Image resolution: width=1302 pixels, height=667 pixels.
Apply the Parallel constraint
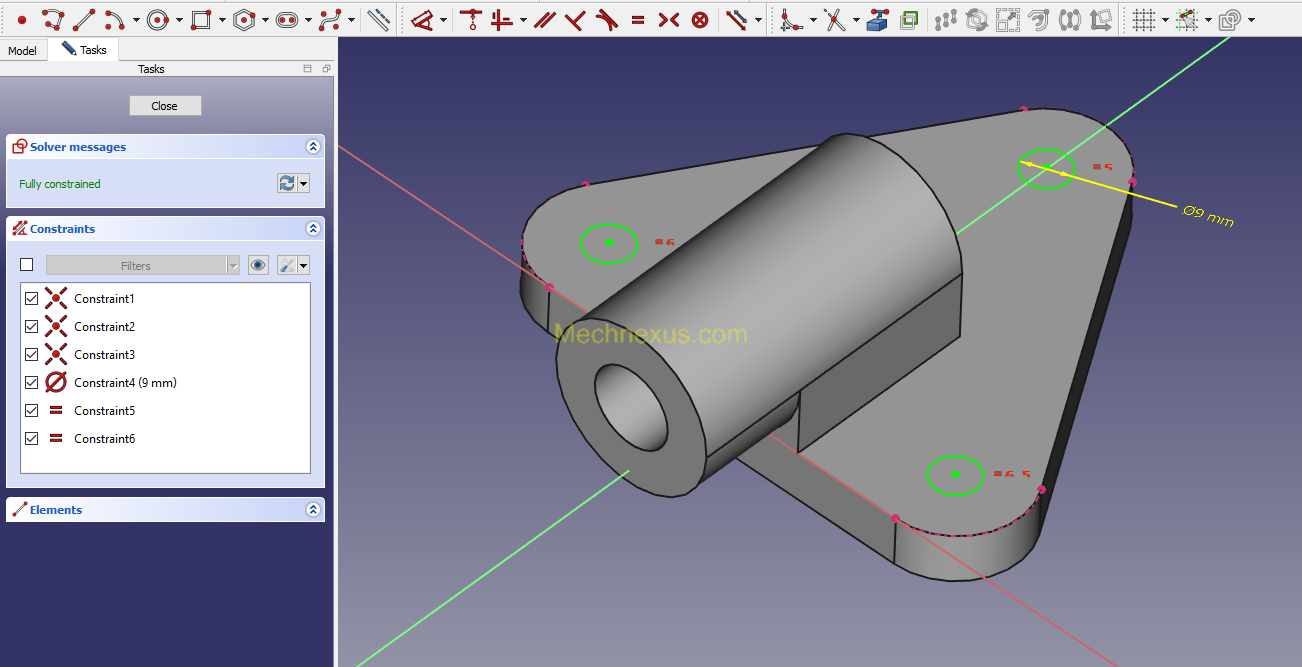pos(544,19)
